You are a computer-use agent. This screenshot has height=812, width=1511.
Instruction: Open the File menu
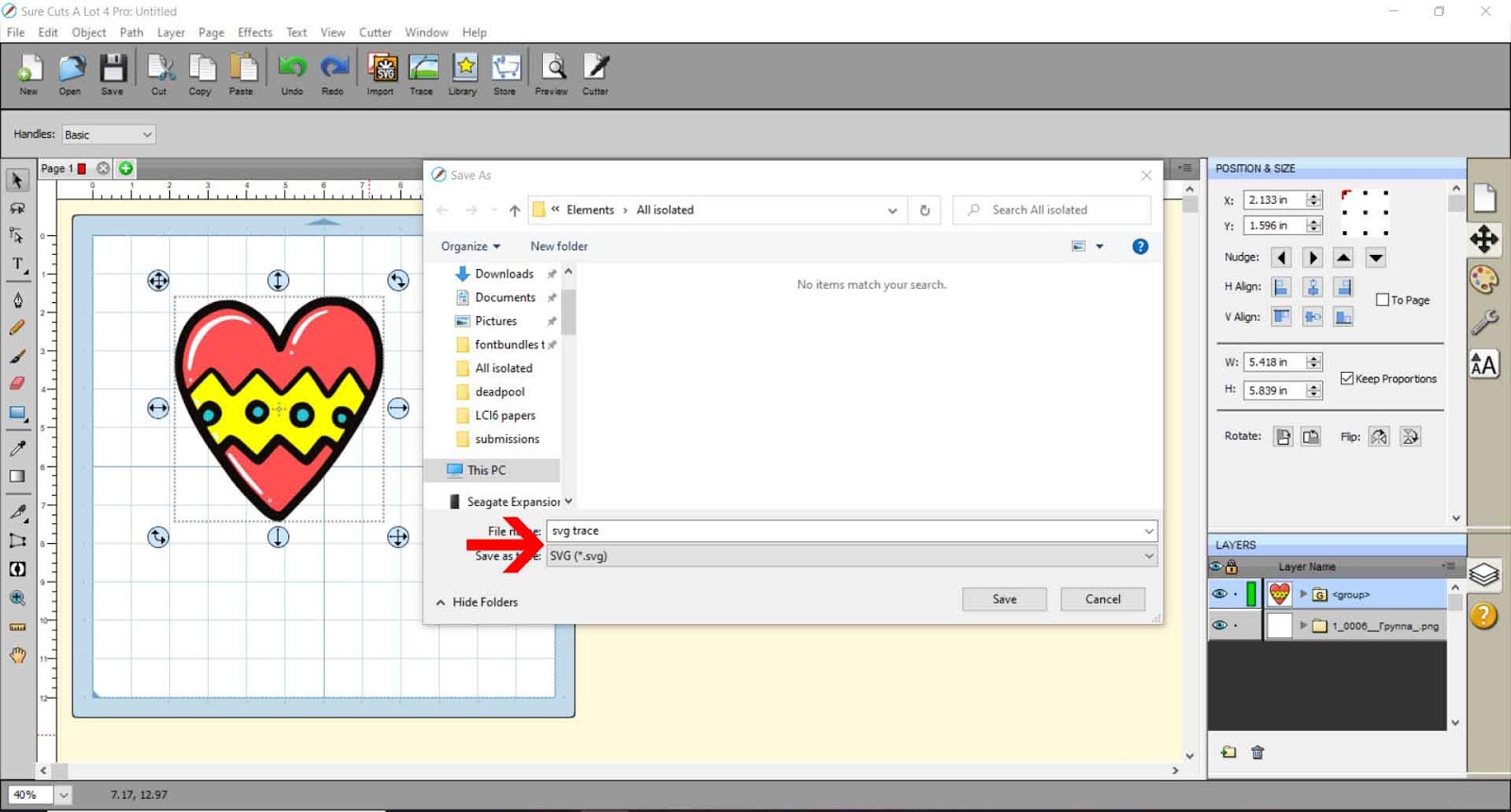(16, 32)
